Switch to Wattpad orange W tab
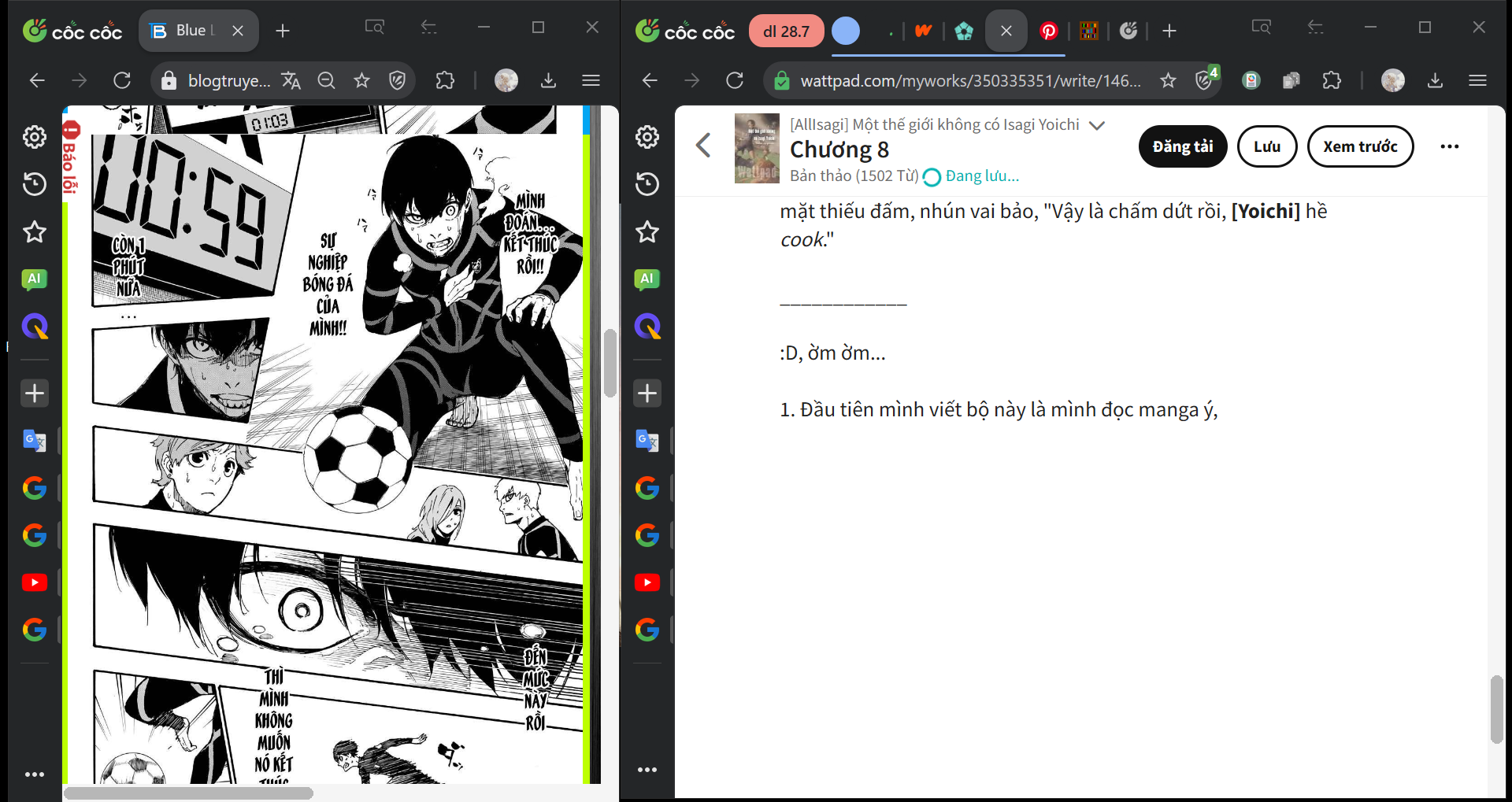 point(923,31)
